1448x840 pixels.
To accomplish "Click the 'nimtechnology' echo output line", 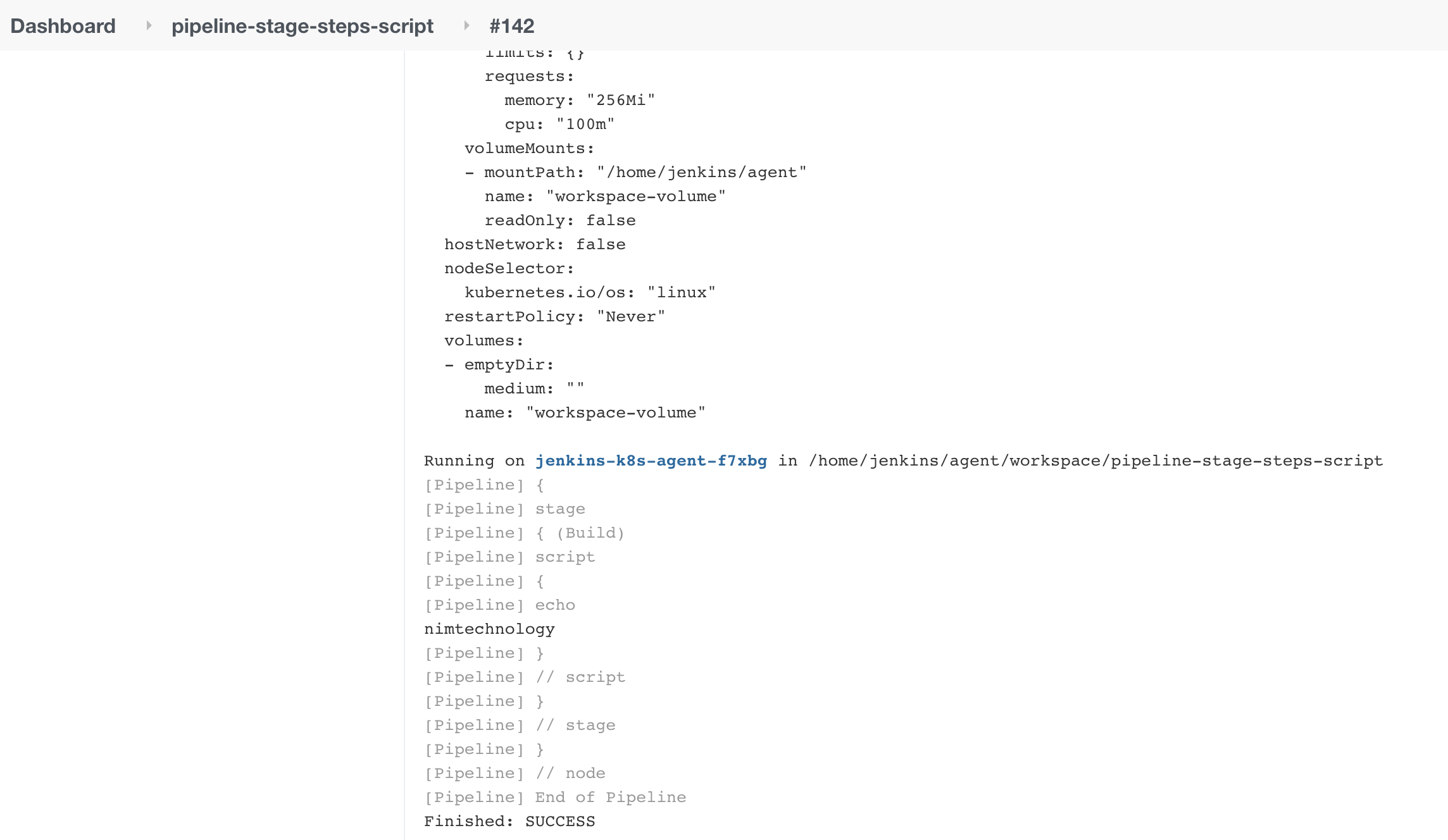I will pyautogui.click(x=489, y=629).
